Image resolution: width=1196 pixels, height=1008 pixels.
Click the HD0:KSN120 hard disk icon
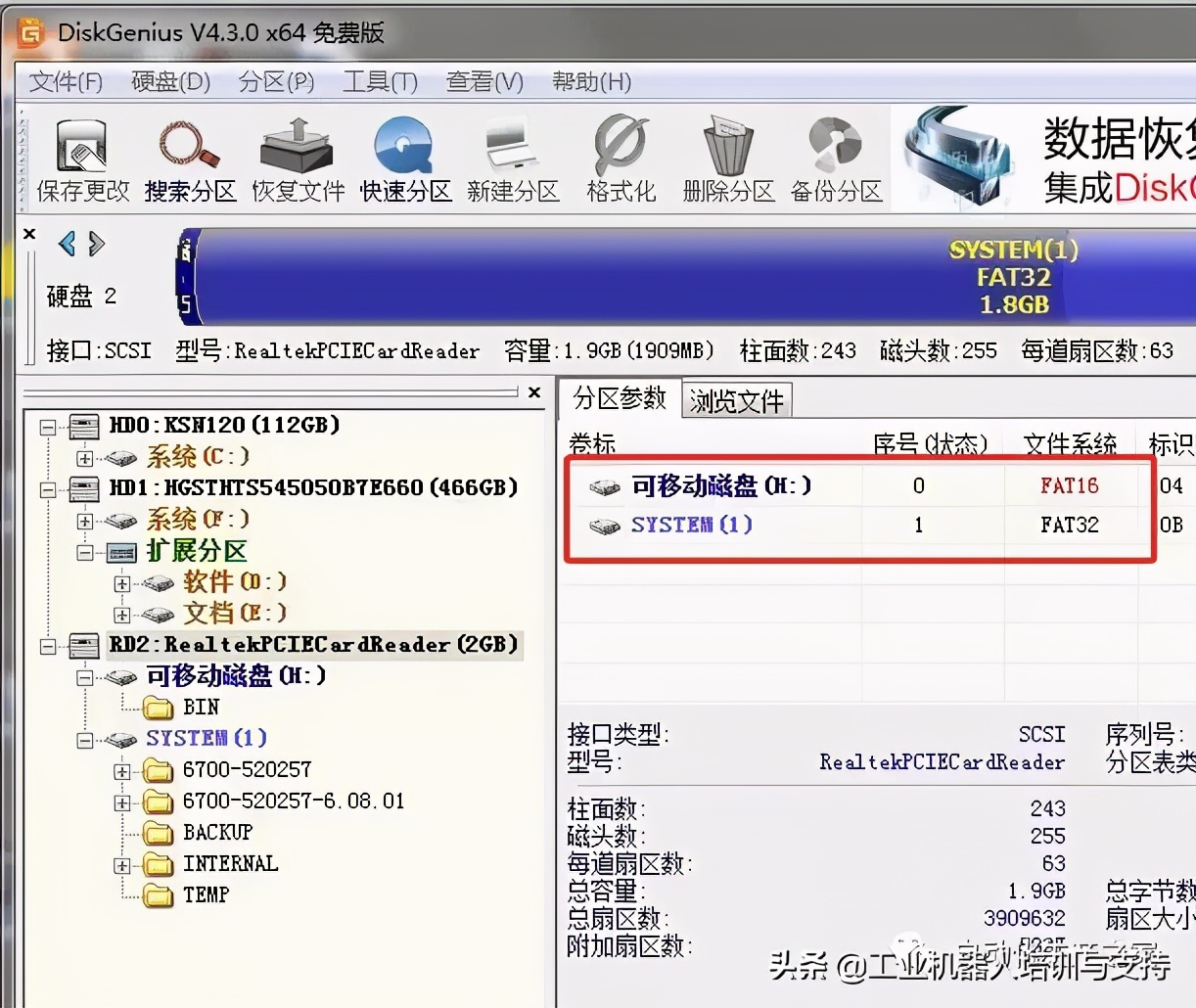click(x=84, y=426)
